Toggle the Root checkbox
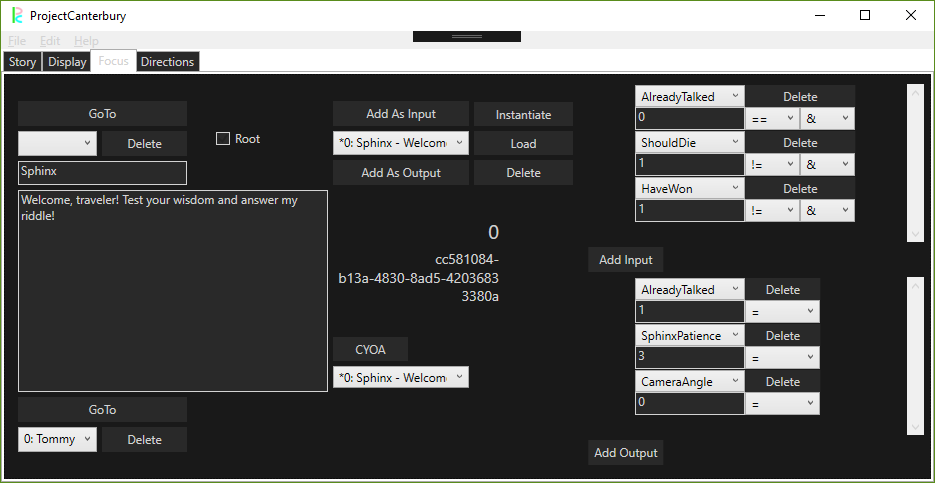Viewport: 935px width, 483px height. (x=223, y=139)
